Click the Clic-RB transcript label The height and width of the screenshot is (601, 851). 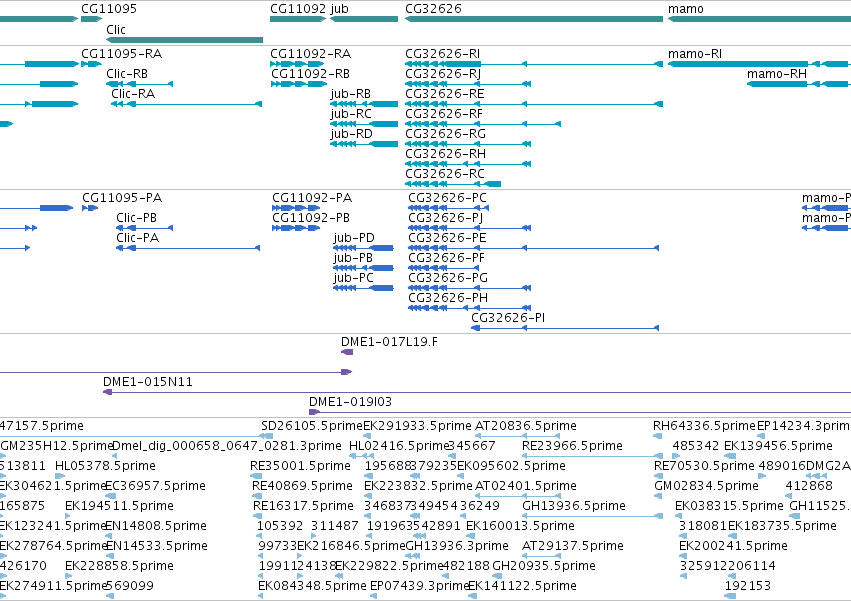pyautogui.click(x=127, y=74)
